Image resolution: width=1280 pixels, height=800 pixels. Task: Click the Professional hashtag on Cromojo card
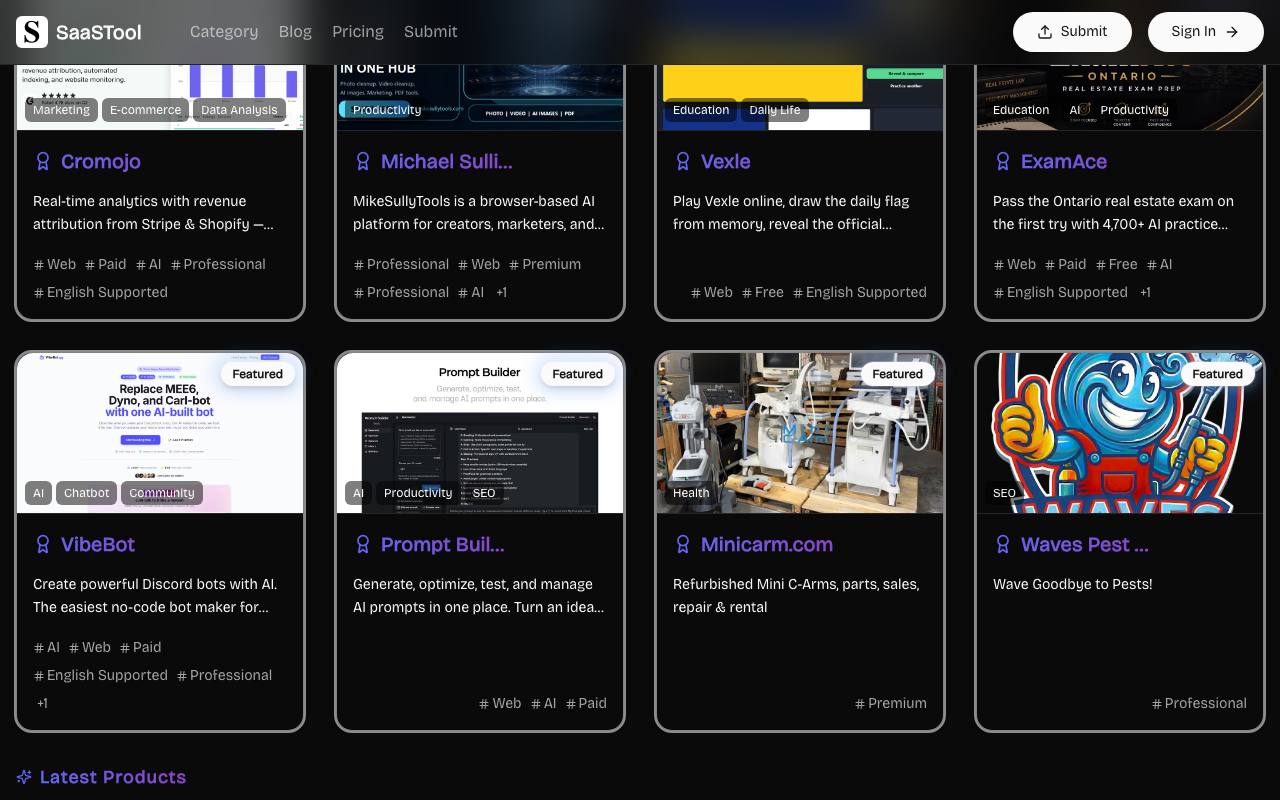point(218,264)
